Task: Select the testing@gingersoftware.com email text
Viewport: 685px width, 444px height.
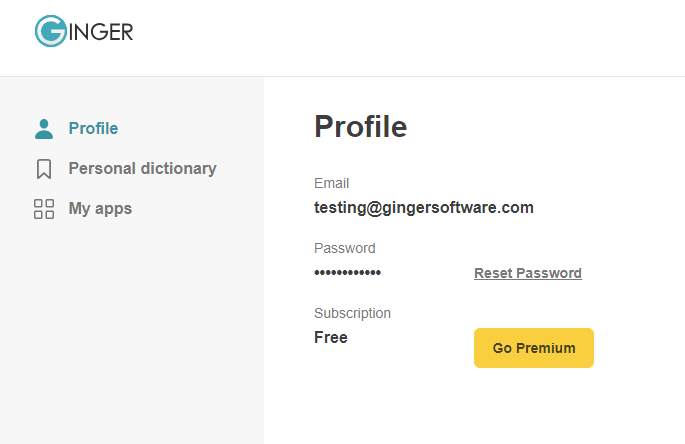Action: click(x=423, y=208)
